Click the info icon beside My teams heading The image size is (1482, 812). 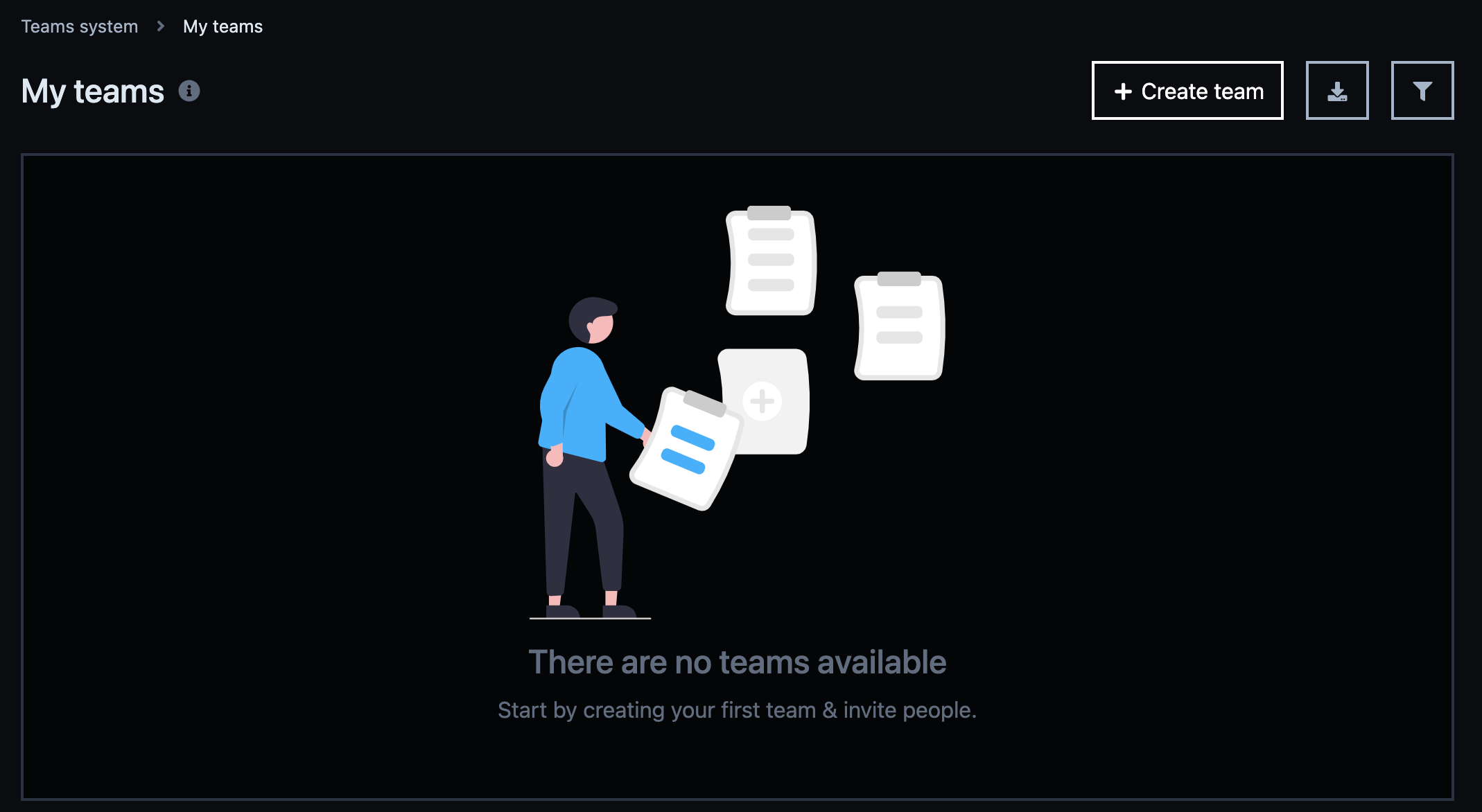189,91
